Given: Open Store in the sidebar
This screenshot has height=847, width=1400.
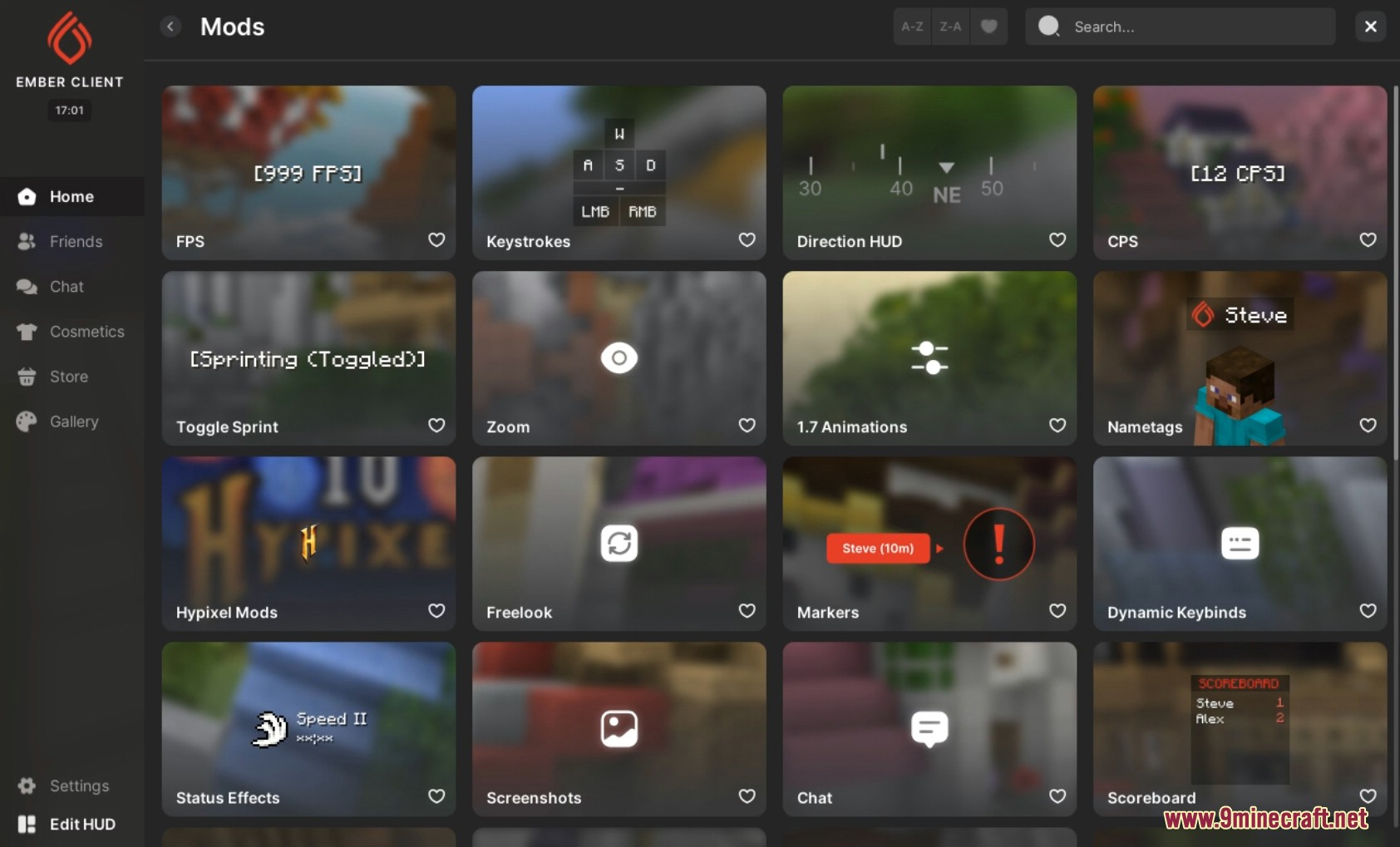Looking at the screenshot, I should (x=72, y=377).
